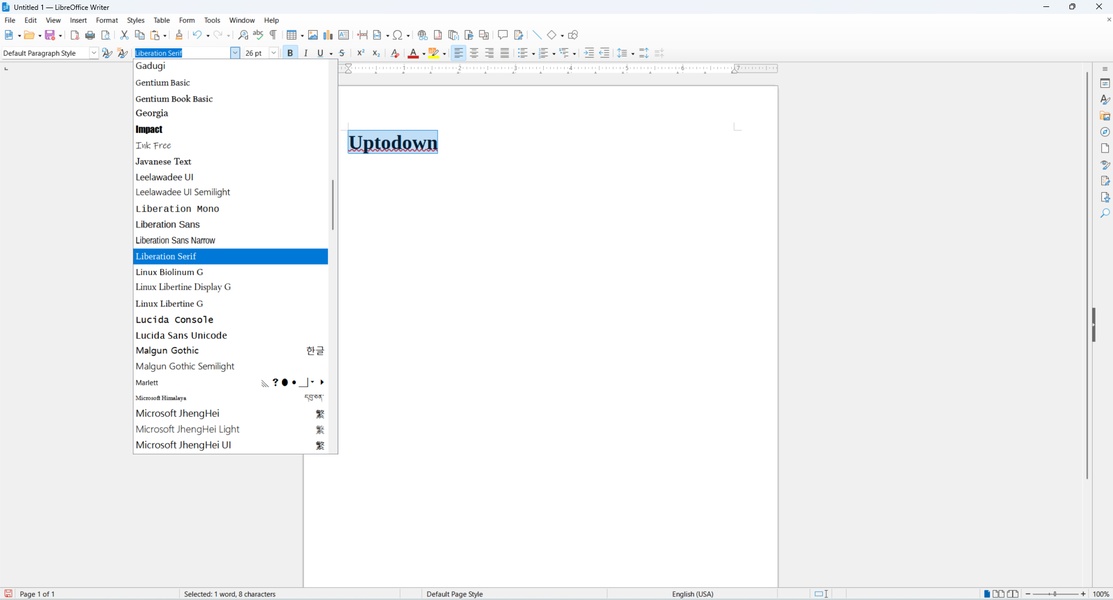Image resolution: width=1113 pixels, height=600 pixels.
Task: Enable Align Left
Action: pyautogui.click(x=459, y=53)
